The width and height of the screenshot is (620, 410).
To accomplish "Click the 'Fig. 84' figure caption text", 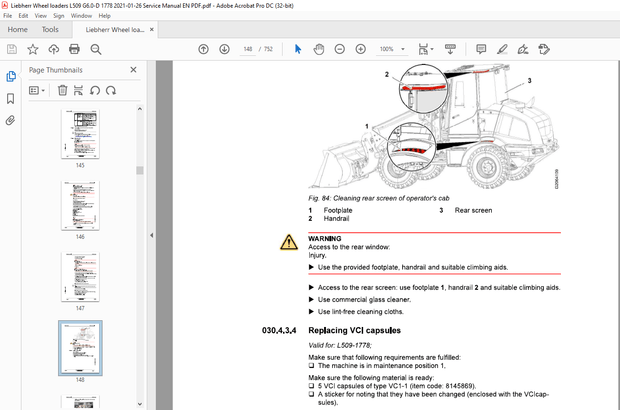I will [x=379, y=198].
